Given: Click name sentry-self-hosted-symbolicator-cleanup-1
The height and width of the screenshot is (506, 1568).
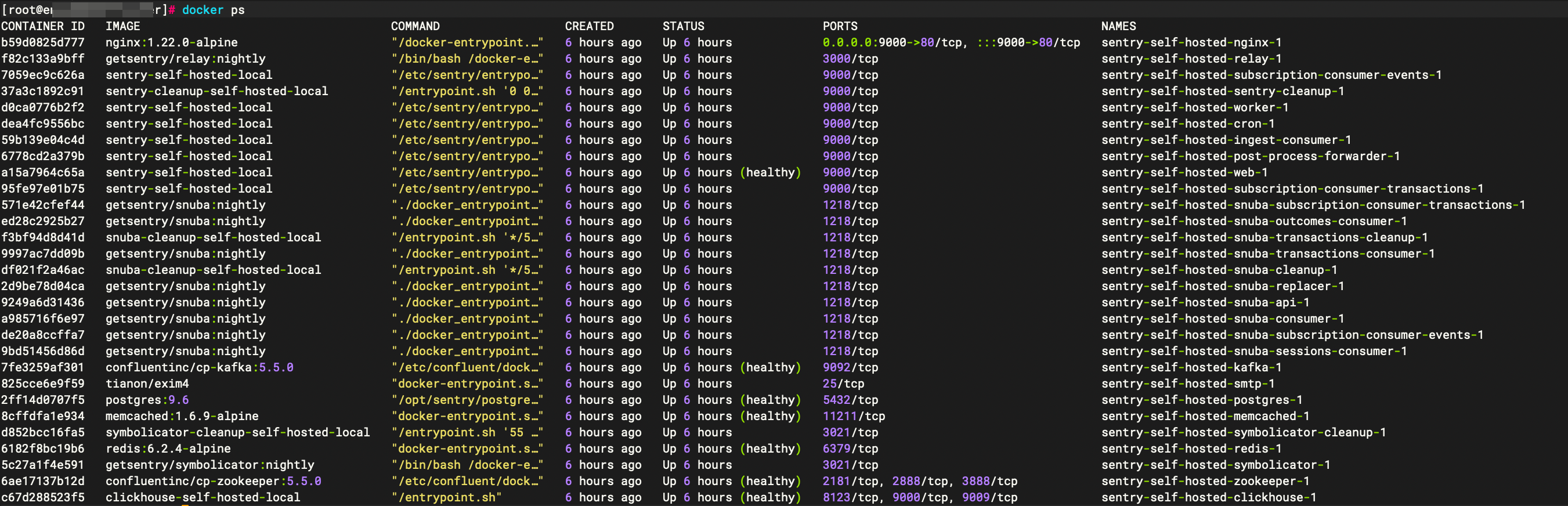Looking at the screenshot, I should 1244,432.
